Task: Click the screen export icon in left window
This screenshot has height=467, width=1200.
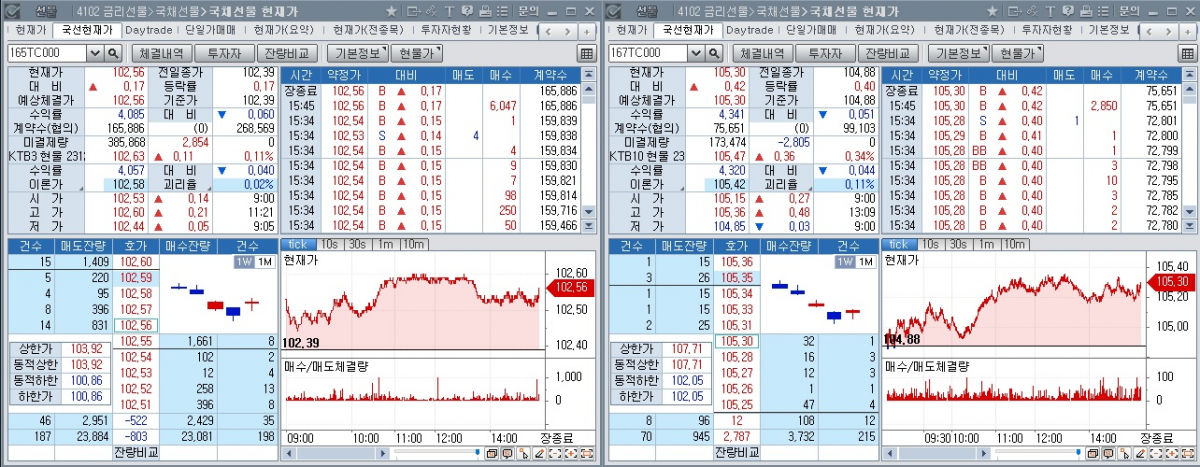Action: point(413,11)
